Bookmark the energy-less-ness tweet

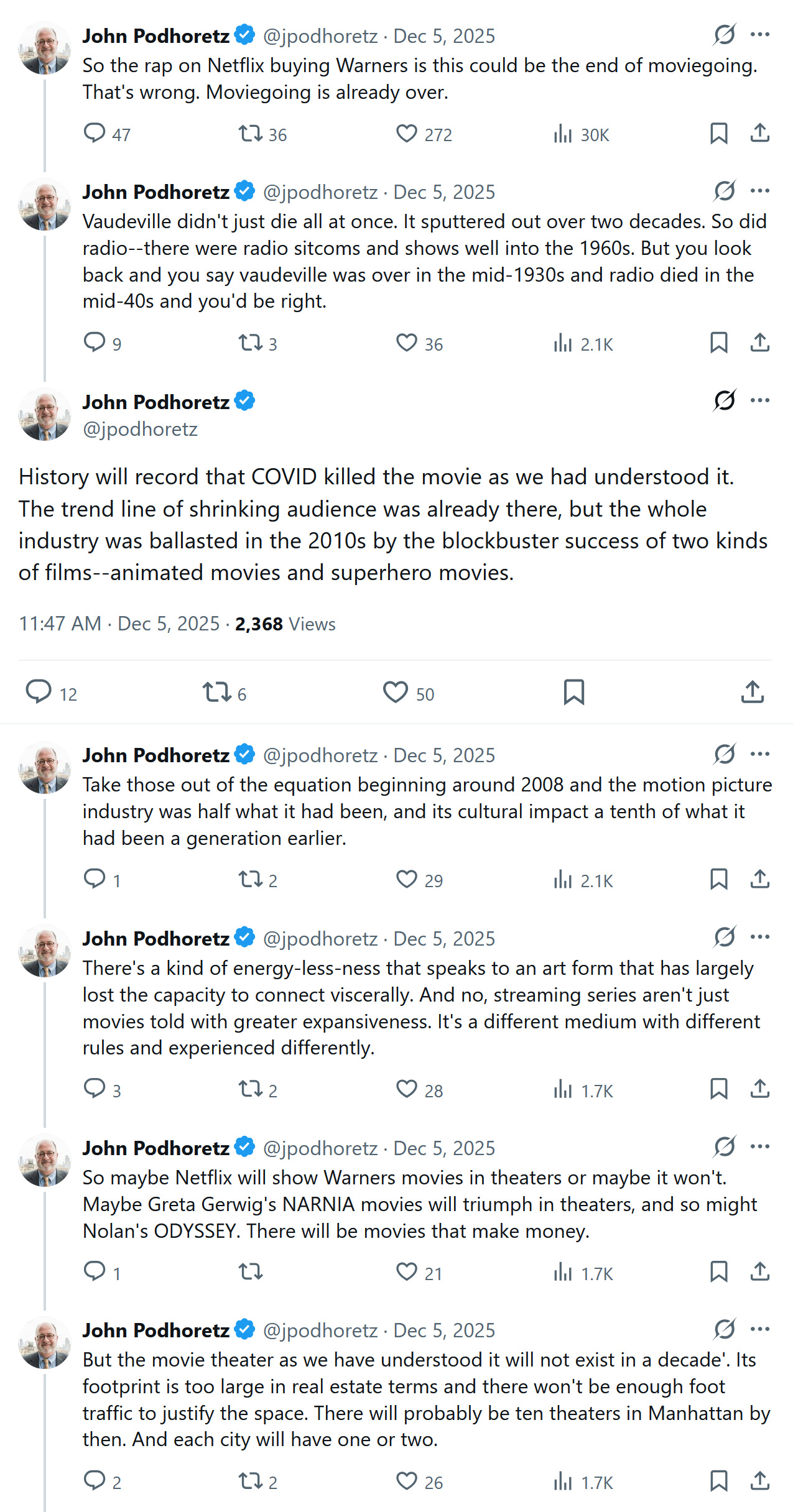pyautogui.click(x=718, y=1089)
